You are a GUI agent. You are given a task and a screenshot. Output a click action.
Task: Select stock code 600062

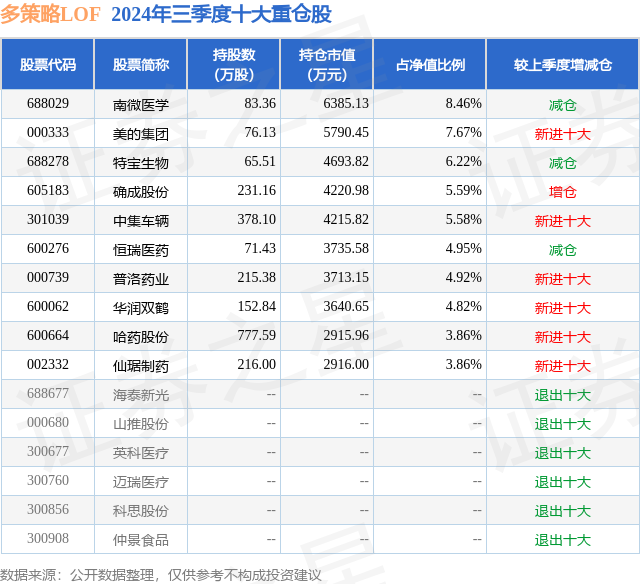pos(48,306)
